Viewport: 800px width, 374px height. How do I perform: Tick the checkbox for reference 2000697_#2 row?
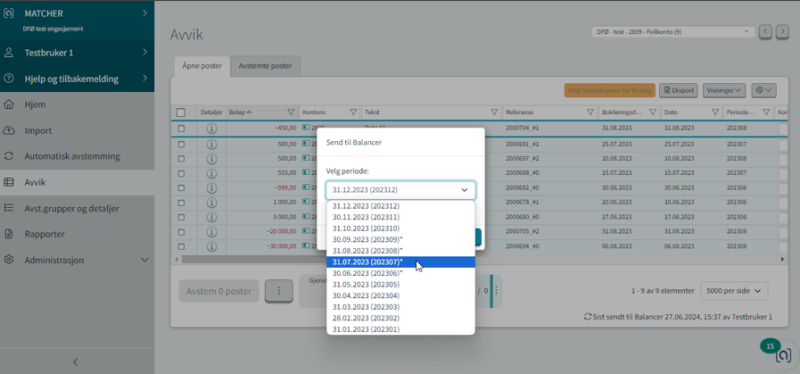(x=181, y=158)
